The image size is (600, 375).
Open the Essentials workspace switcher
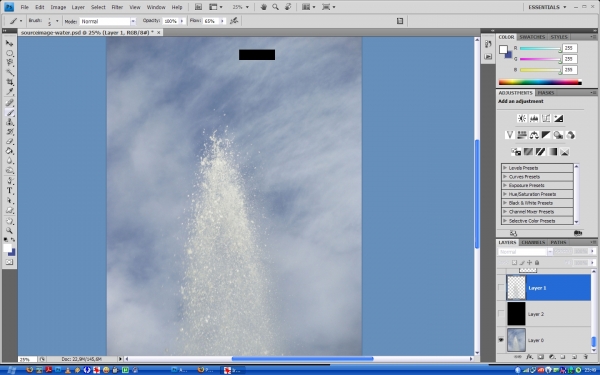tap(547, 7)
